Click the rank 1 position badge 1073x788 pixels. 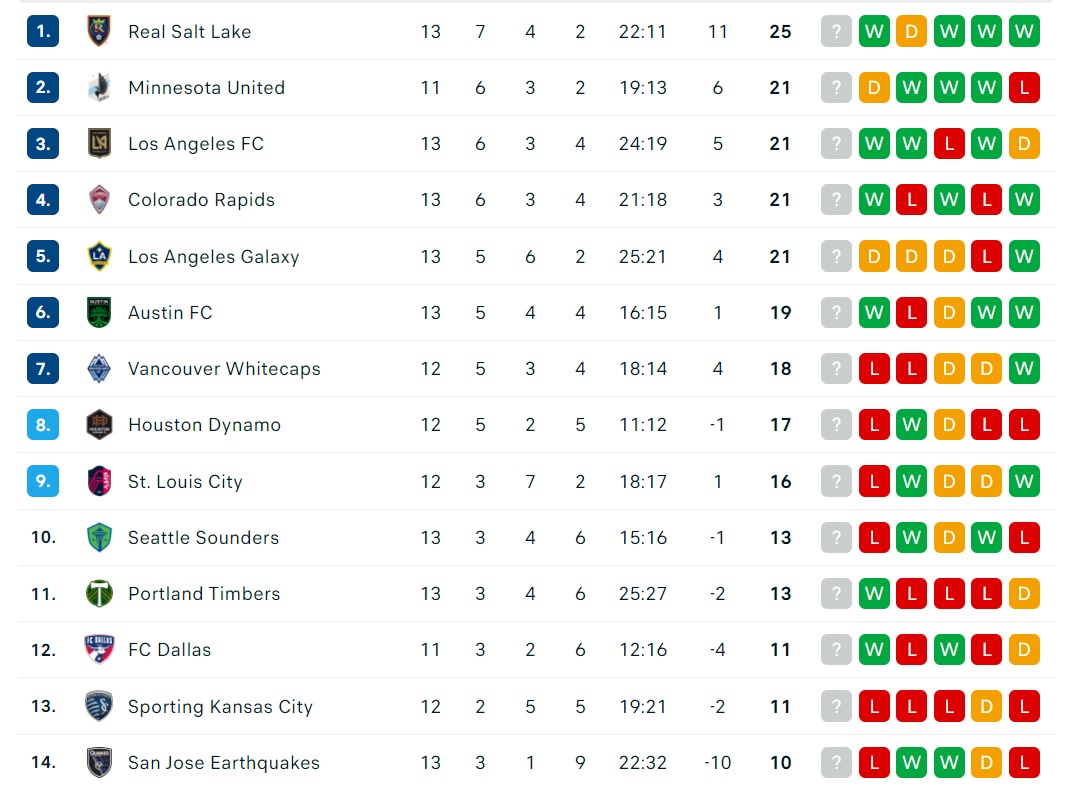(x=43, y=31)
